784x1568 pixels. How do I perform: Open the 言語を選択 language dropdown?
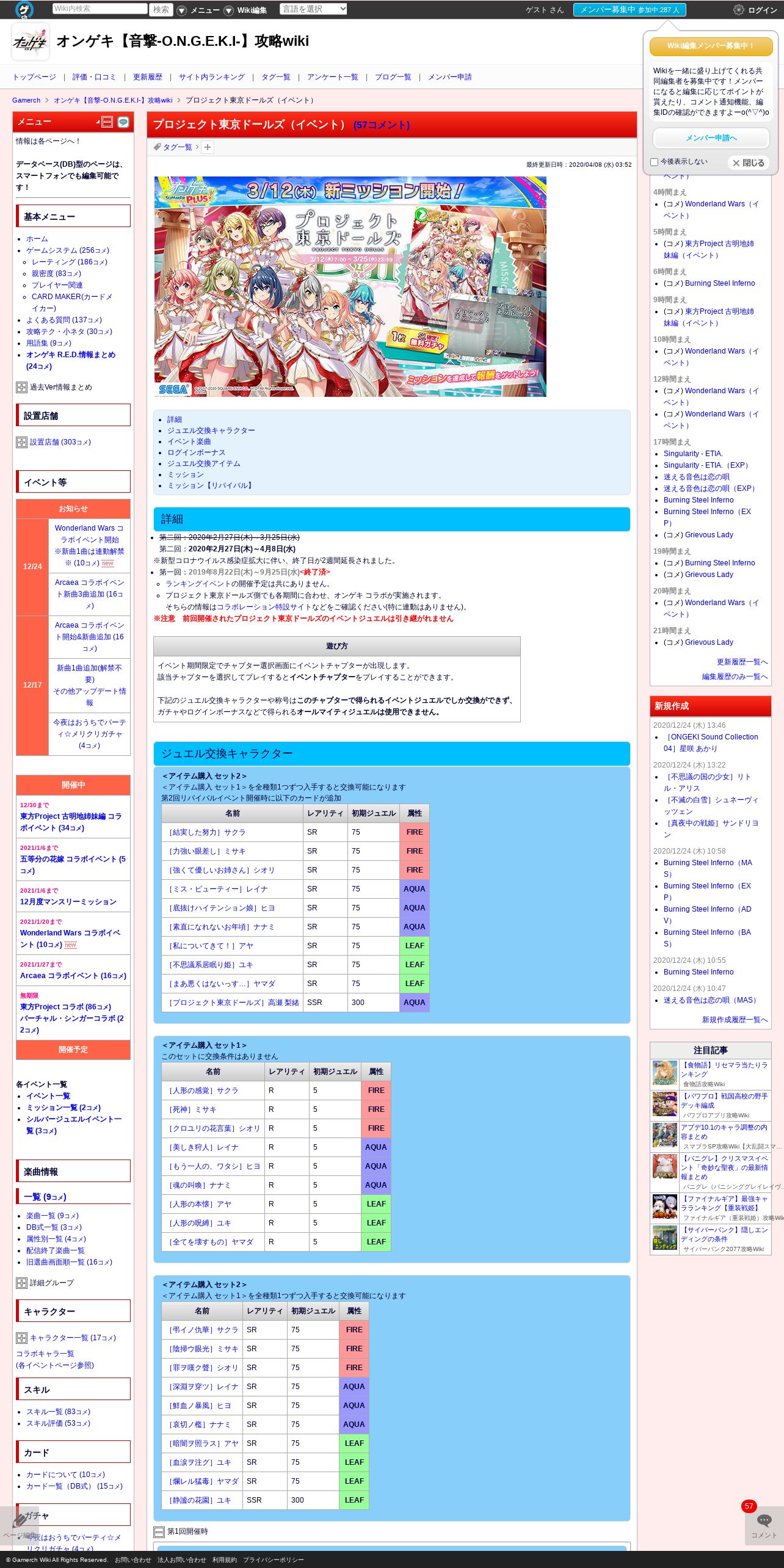coord(313,9)
